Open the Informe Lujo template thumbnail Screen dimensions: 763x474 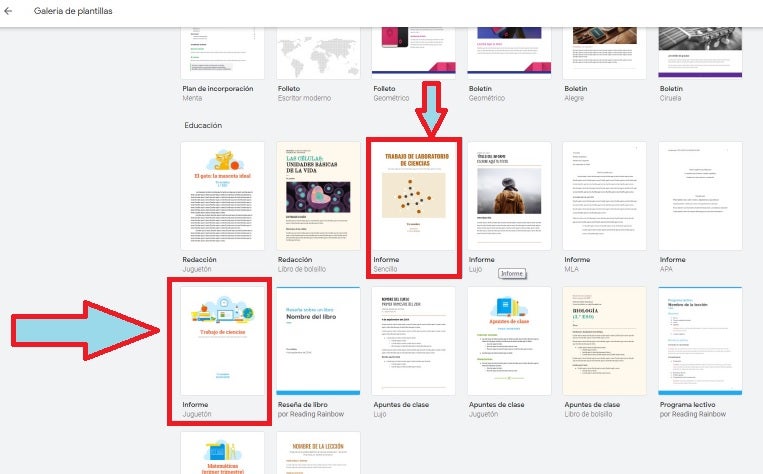click(x=510, y=195)
